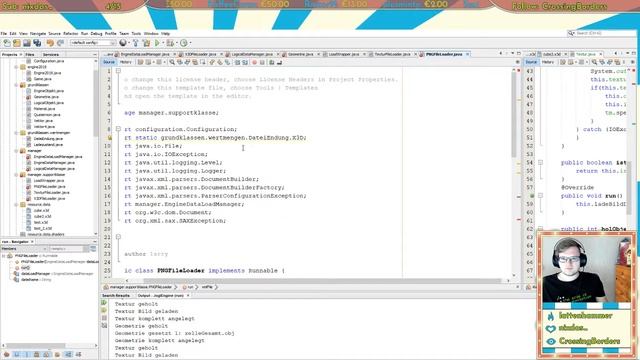Viewport: 640px width, 360px height.
Task: Open the Tools menu
Action: (x=136, y=33)
